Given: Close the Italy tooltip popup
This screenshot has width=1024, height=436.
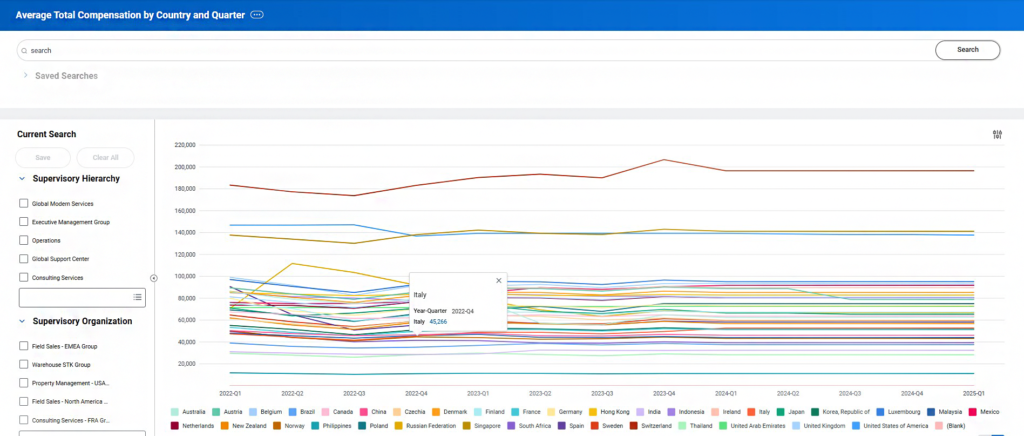Looking at the screenshot, I should coord(499,281).
